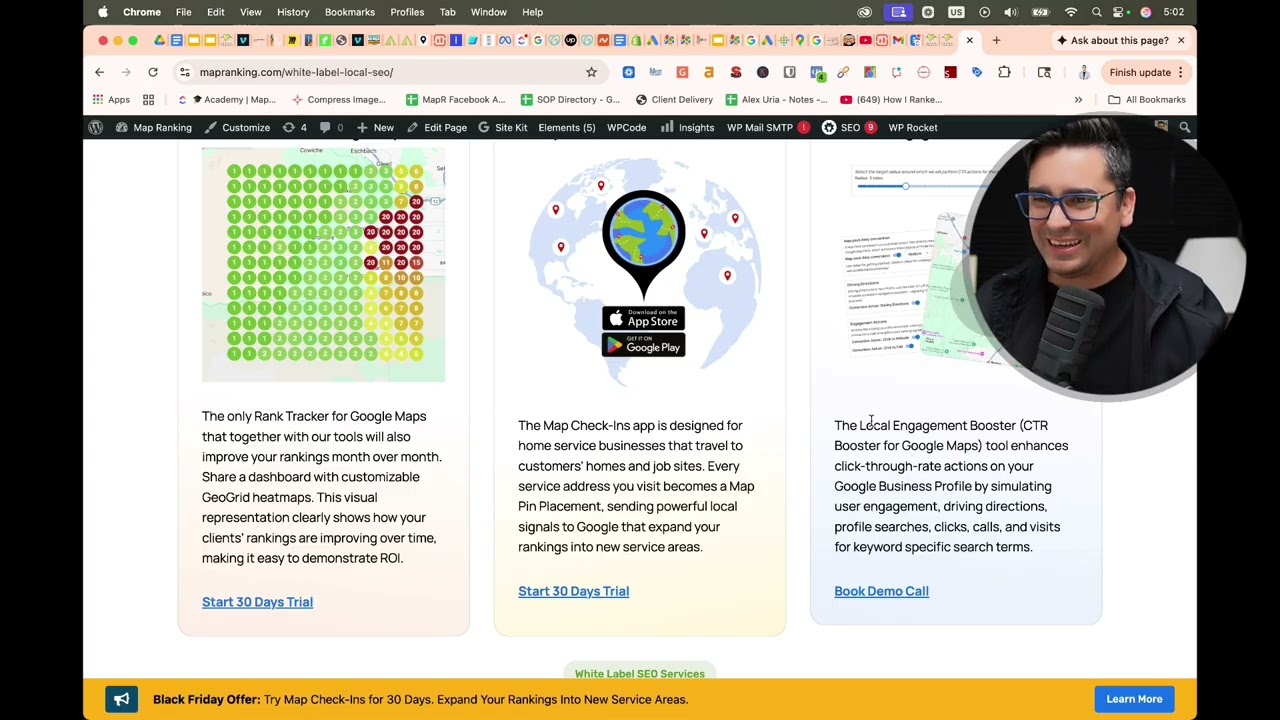Open a new browser tab
Screen dimensions: 1280x720
point(996,40)
